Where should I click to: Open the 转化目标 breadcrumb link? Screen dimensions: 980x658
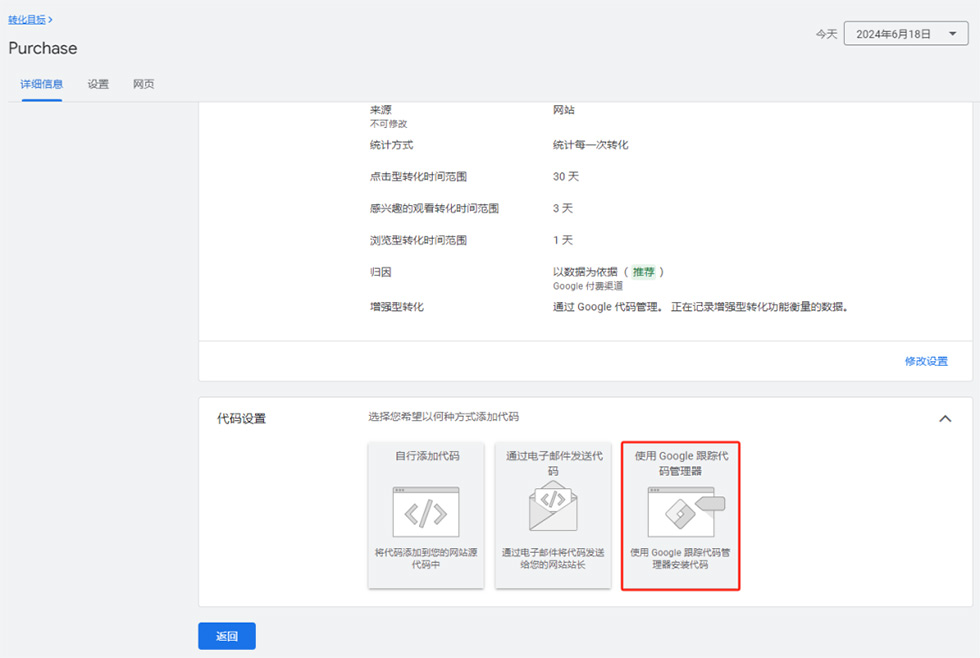pyautogui.click(x=27, y=19)
